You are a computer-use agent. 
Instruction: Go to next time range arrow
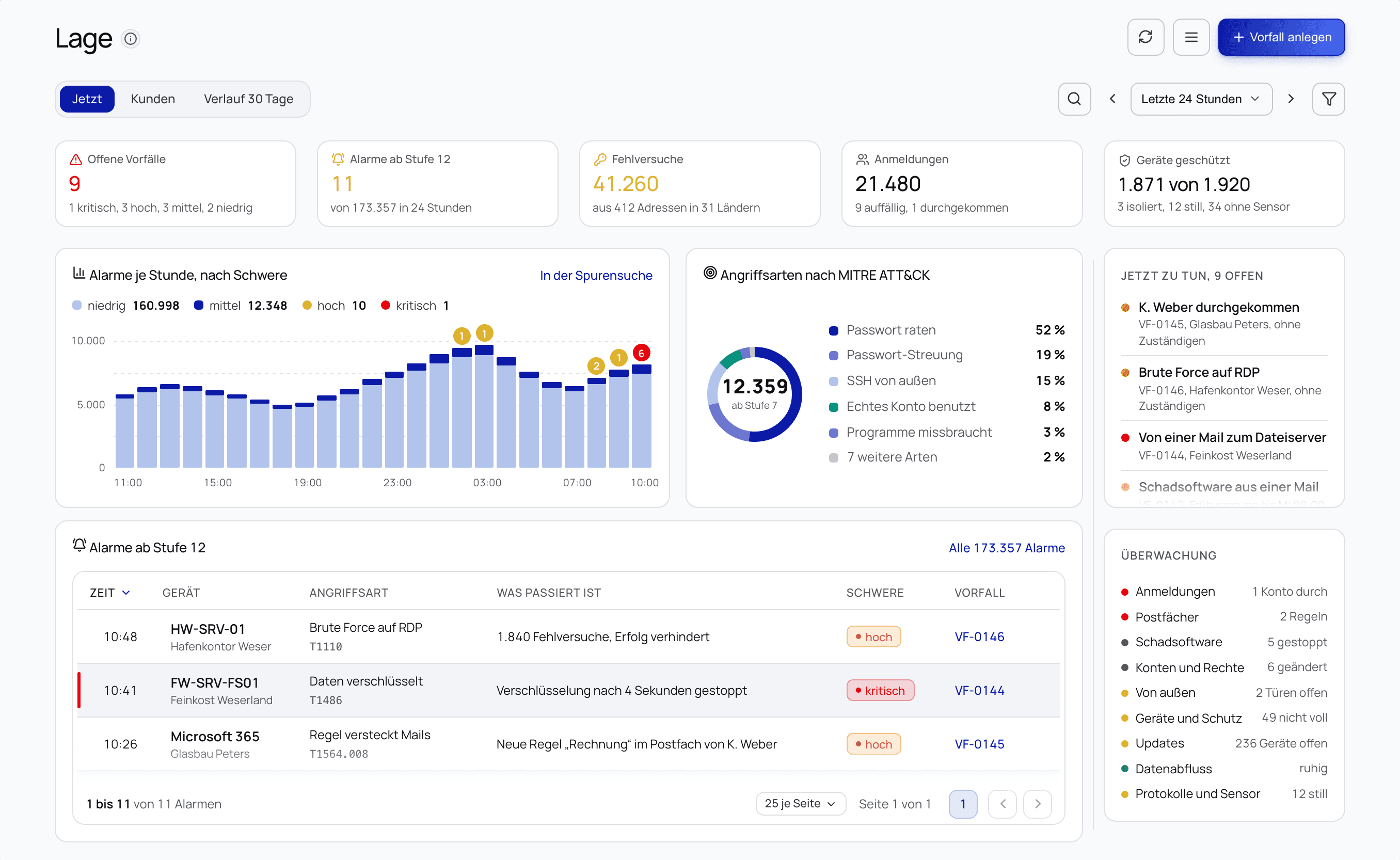[x=1291, y=99]
